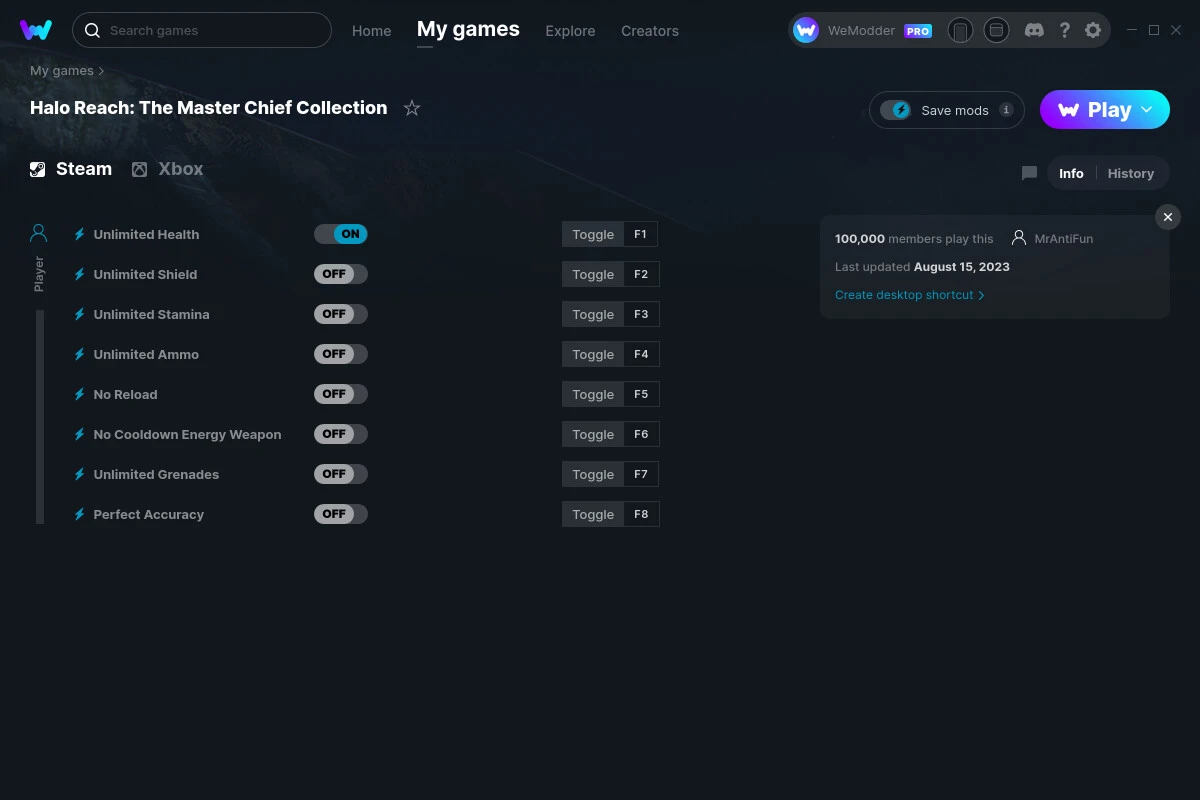Open the in-game overlay icon
The width and height of the screenshot is (1200, 800).
click(x=996, y=30)
